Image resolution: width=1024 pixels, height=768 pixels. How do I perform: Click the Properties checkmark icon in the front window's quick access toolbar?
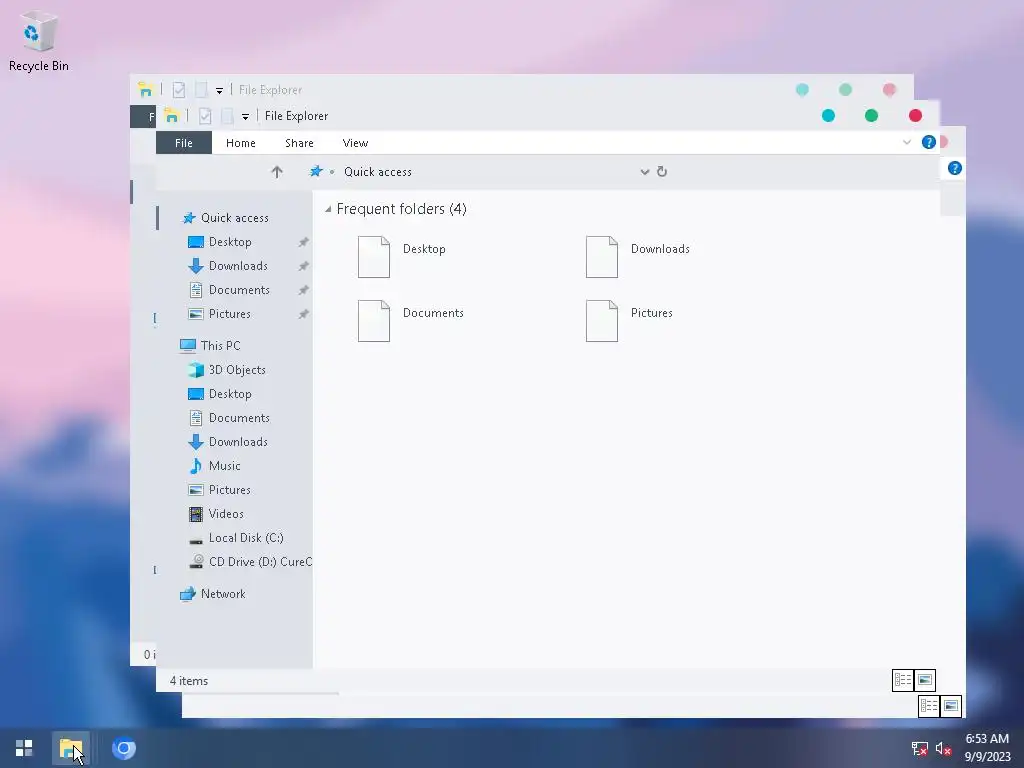click(x=204, y=116)
